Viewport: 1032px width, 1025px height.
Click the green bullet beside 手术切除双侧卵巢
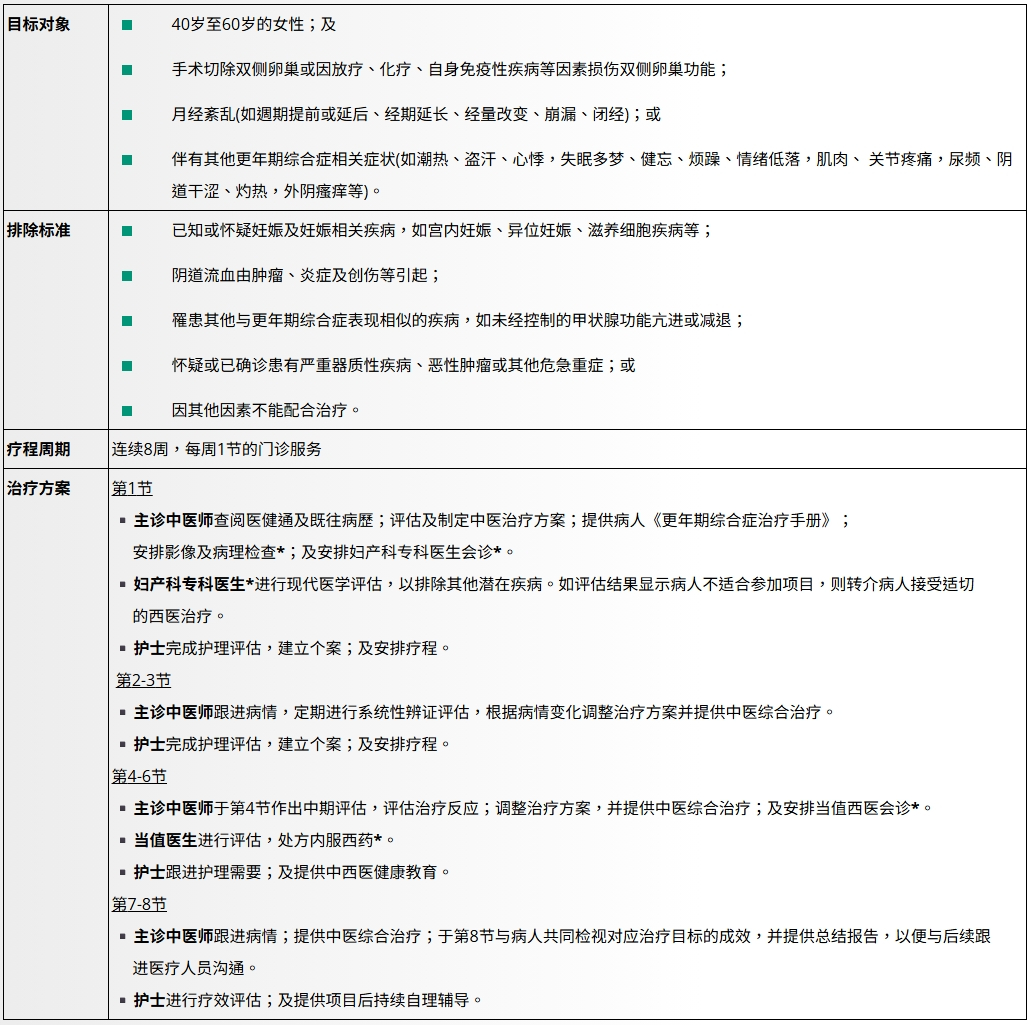click(127, 70)
